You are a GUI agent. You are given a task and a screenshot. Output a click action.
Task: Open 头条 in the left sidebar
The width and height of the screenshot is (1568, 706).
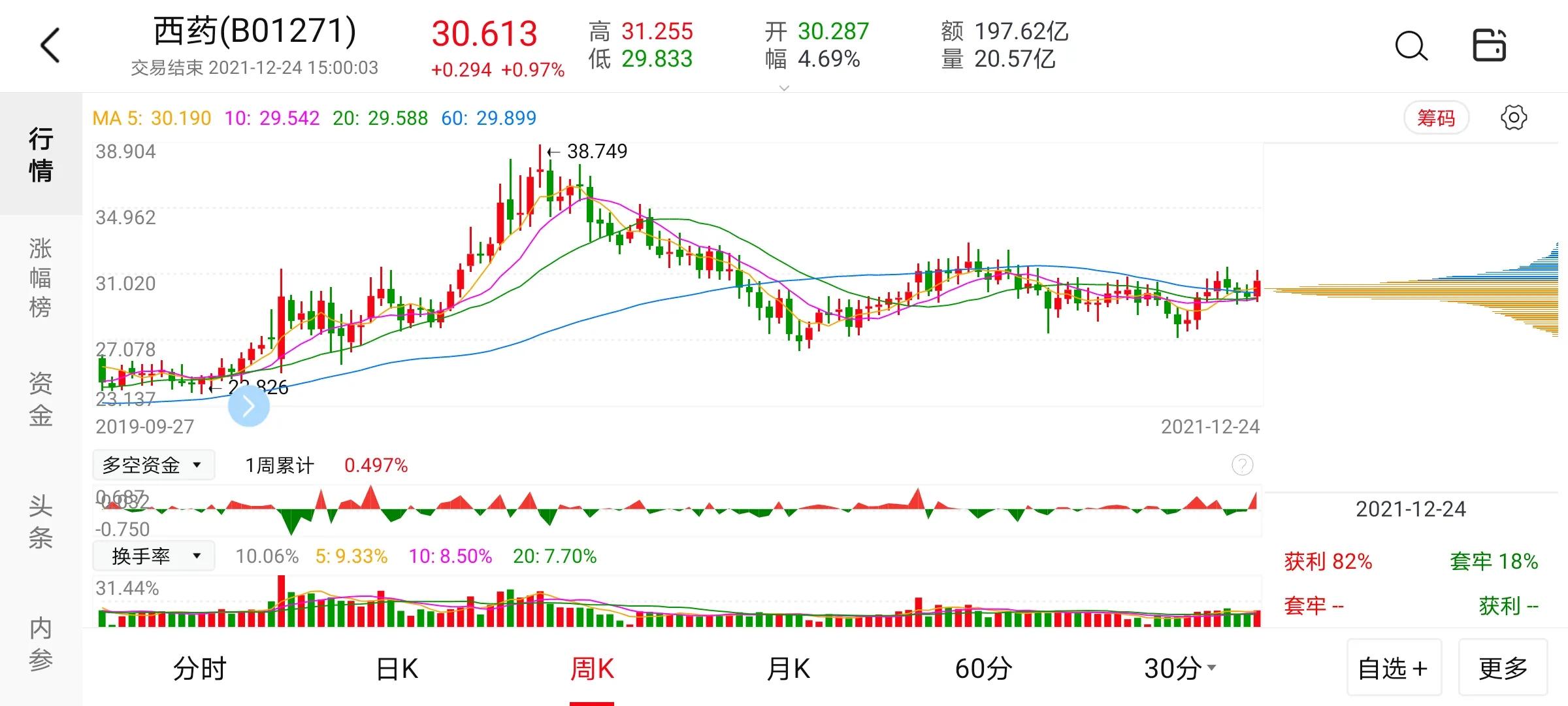click(41, 522)
